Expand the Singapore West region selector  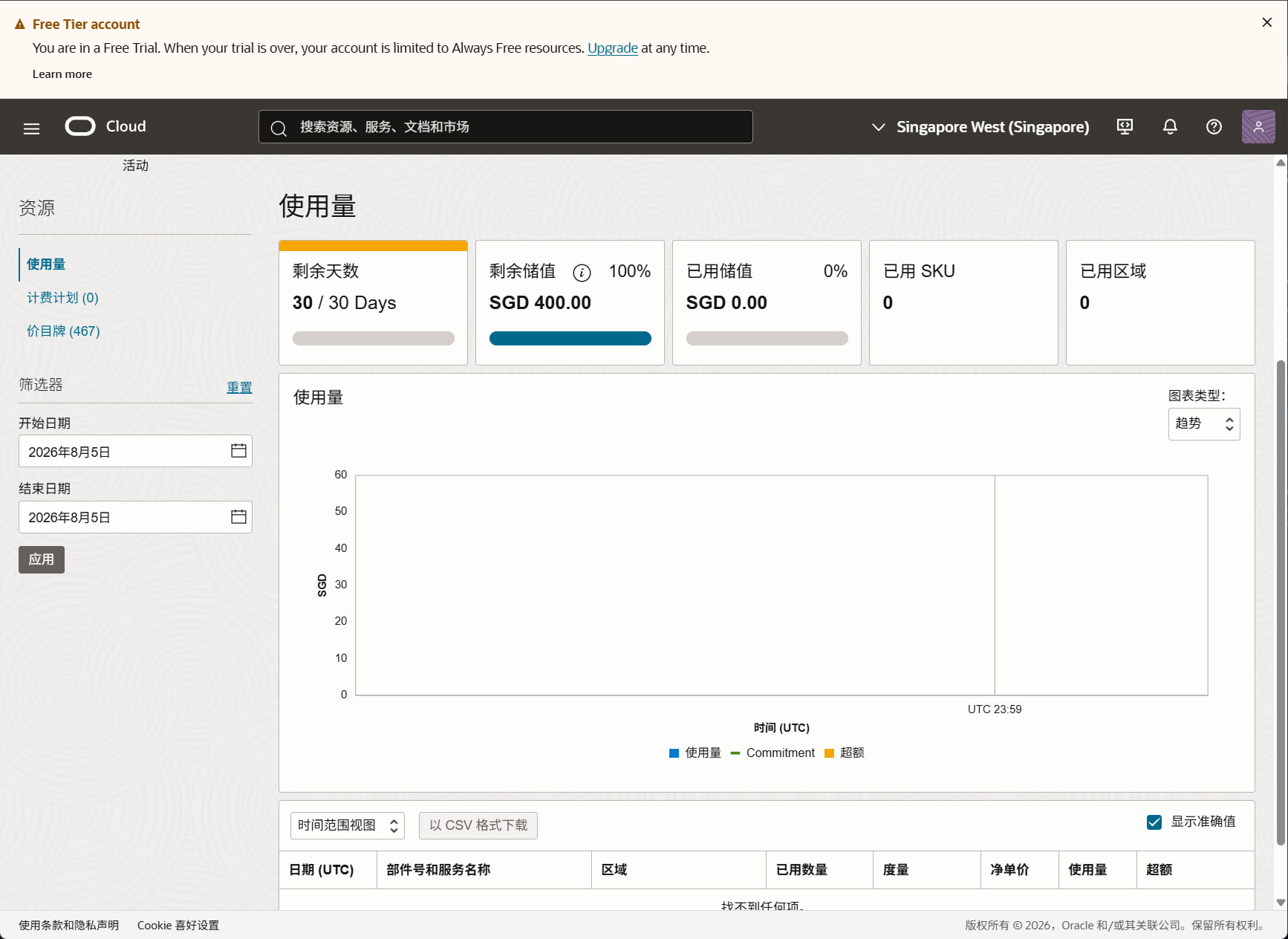pos(980,127)
